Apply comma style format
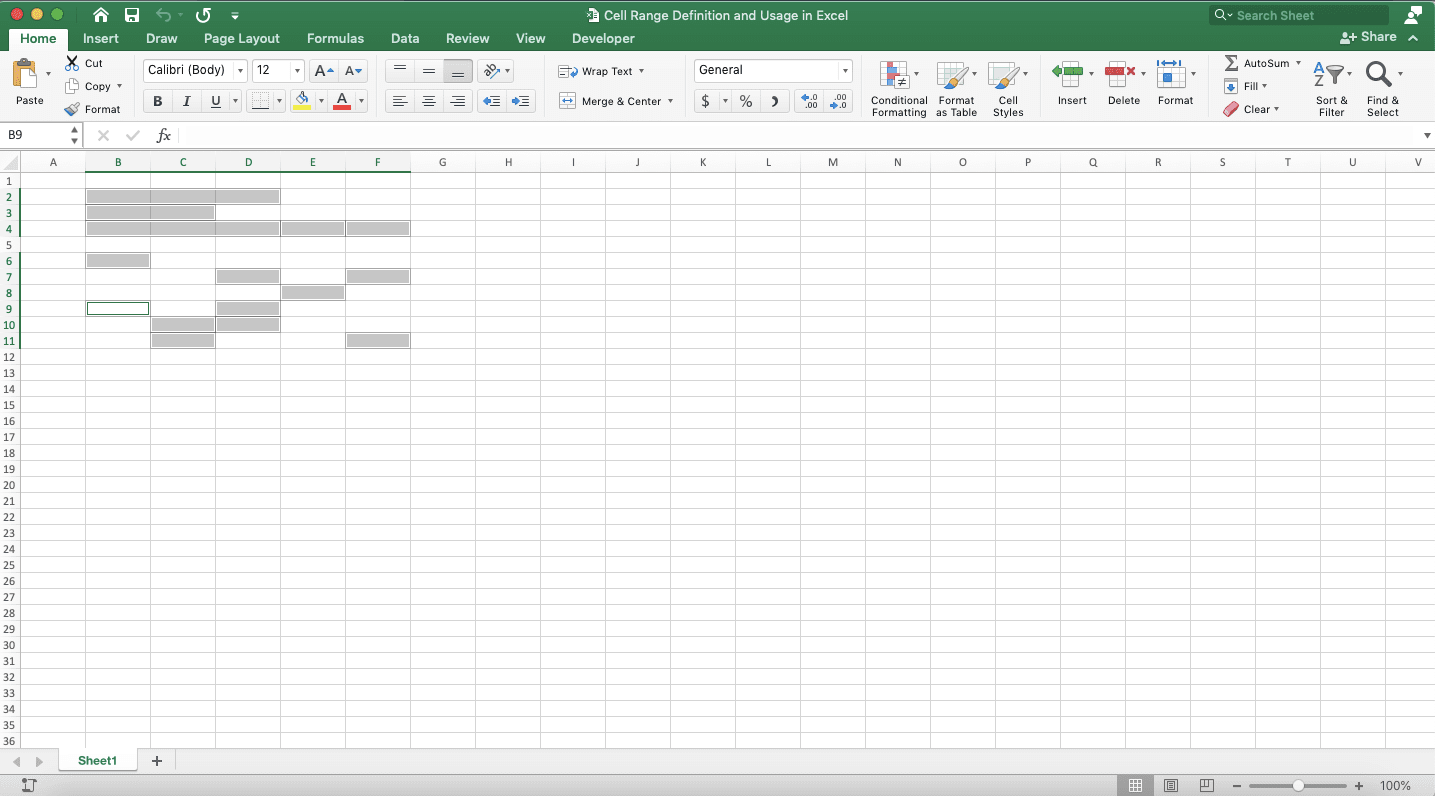1435x796 pixels. 774,101
